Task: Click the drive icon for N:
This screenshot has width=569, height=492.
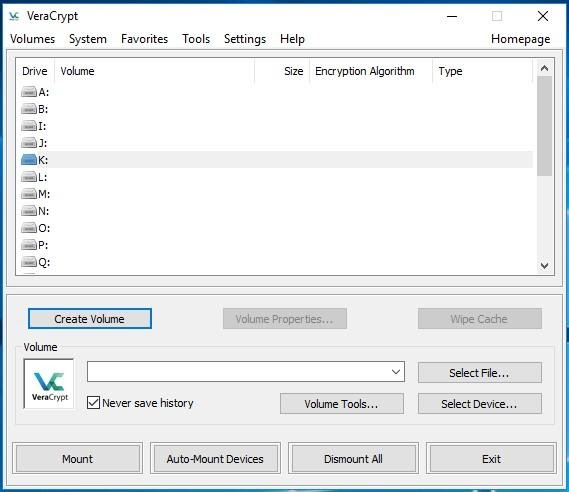Action: pos(29,211)
